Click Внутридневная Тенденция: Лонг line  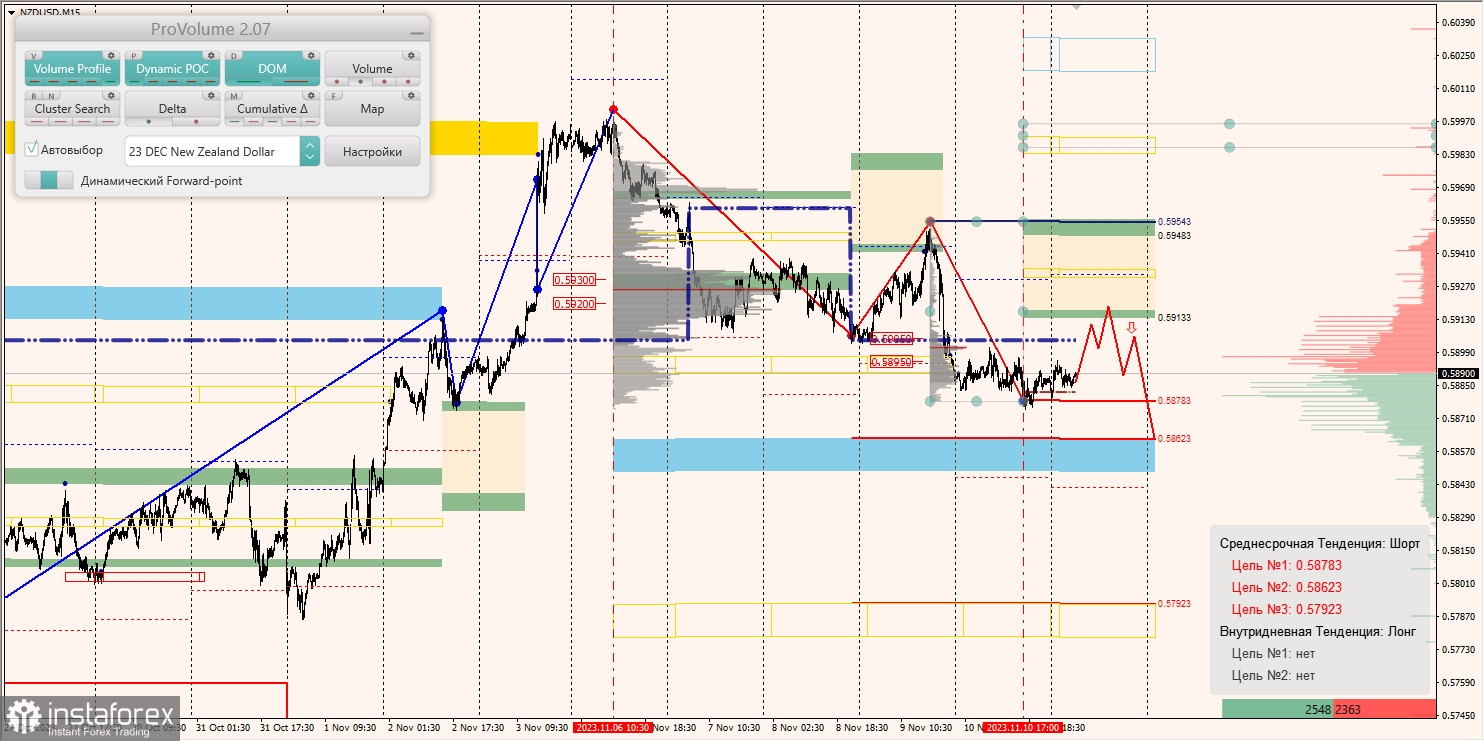[1319, 631]
